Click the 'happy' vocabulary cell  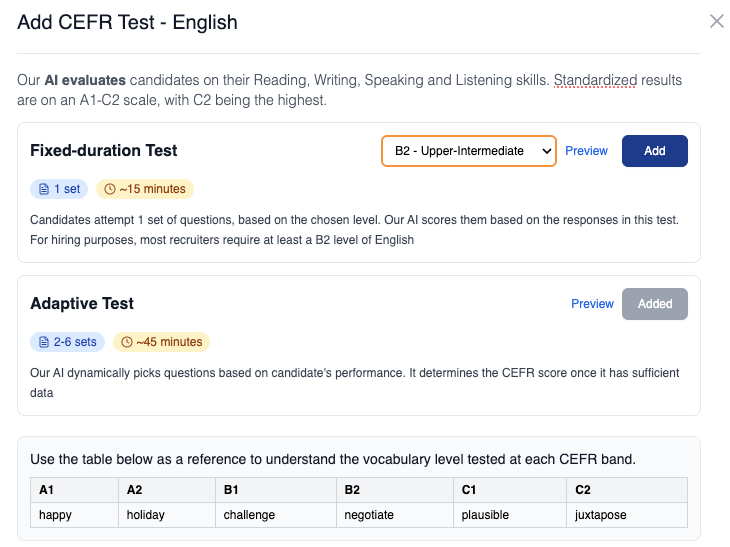tap(56, 515)
